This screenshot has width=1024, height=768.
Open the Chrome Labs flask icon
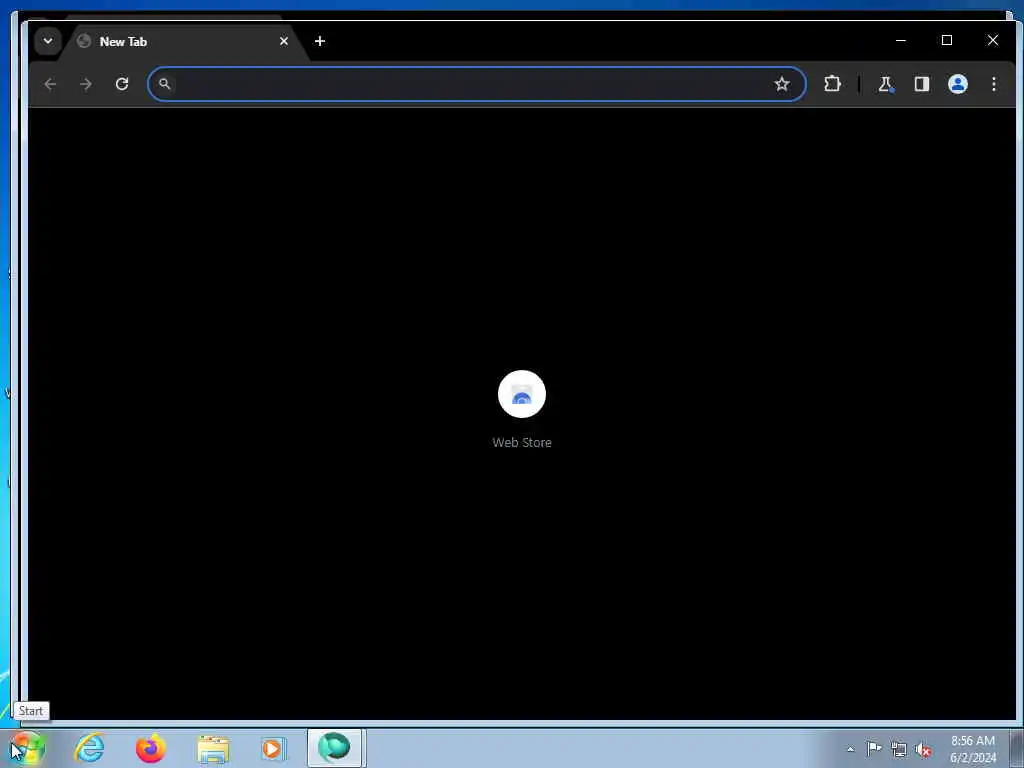(x=886, y=84)
